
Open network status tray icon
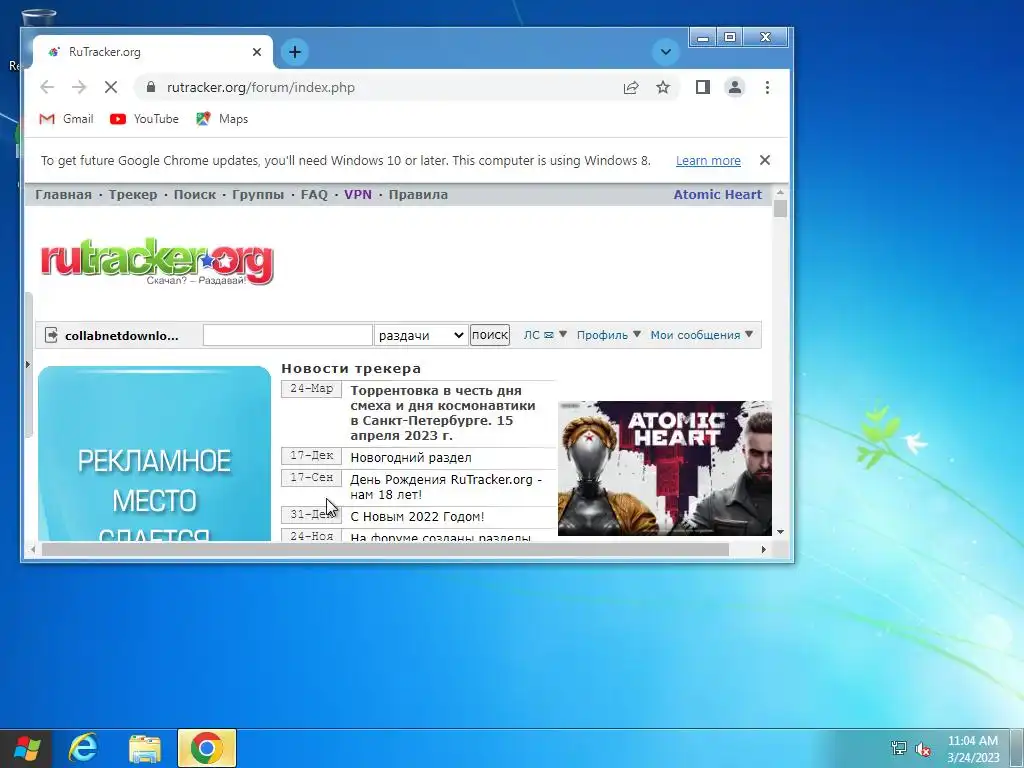pyautogui.click(x=899, y=748)
